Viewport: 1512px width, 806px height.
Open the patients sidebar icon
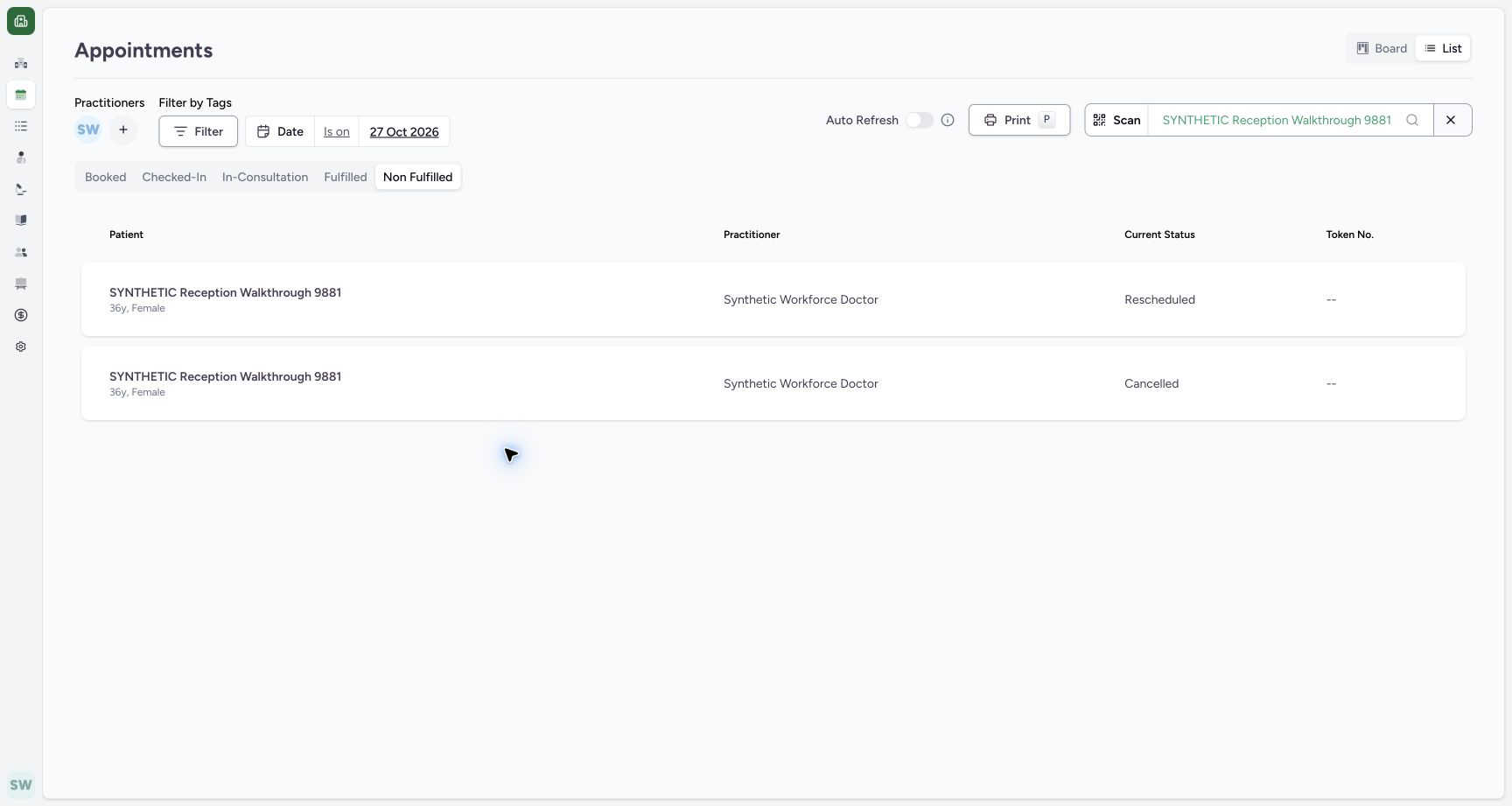click(21, 158)
